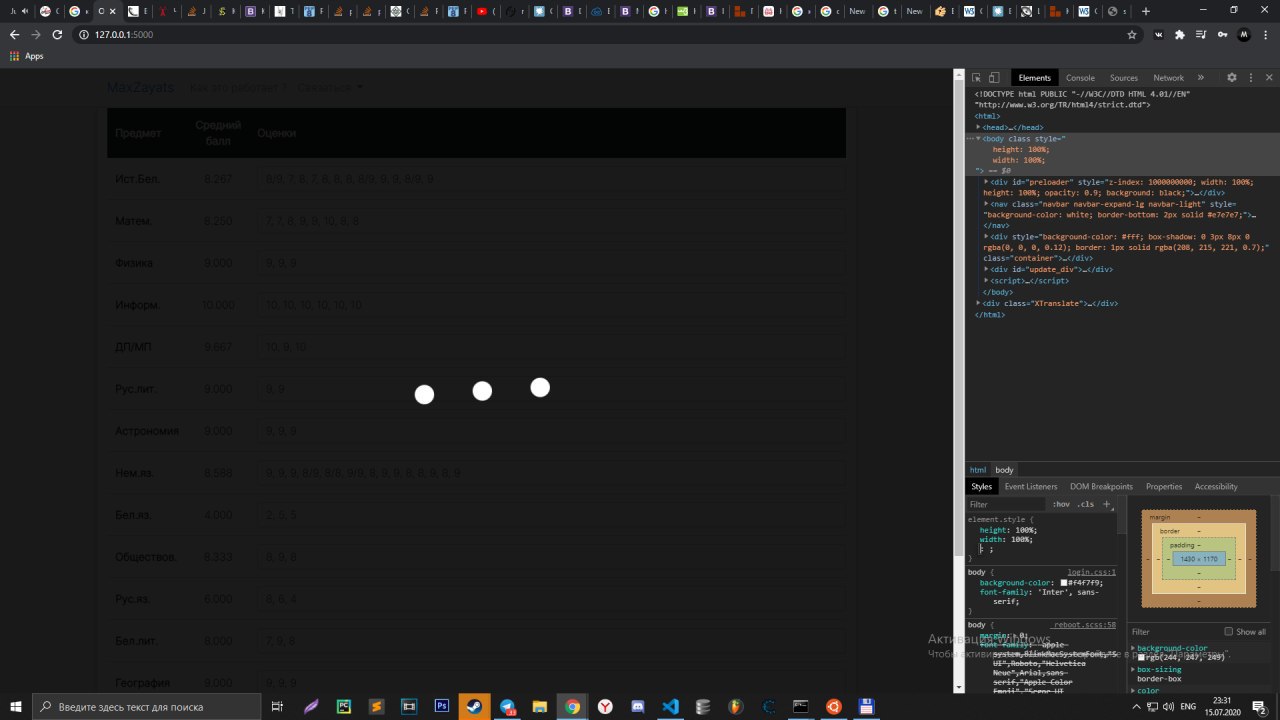Expand the head element node
1280x720 pixels.
click(x=979, y=127)
